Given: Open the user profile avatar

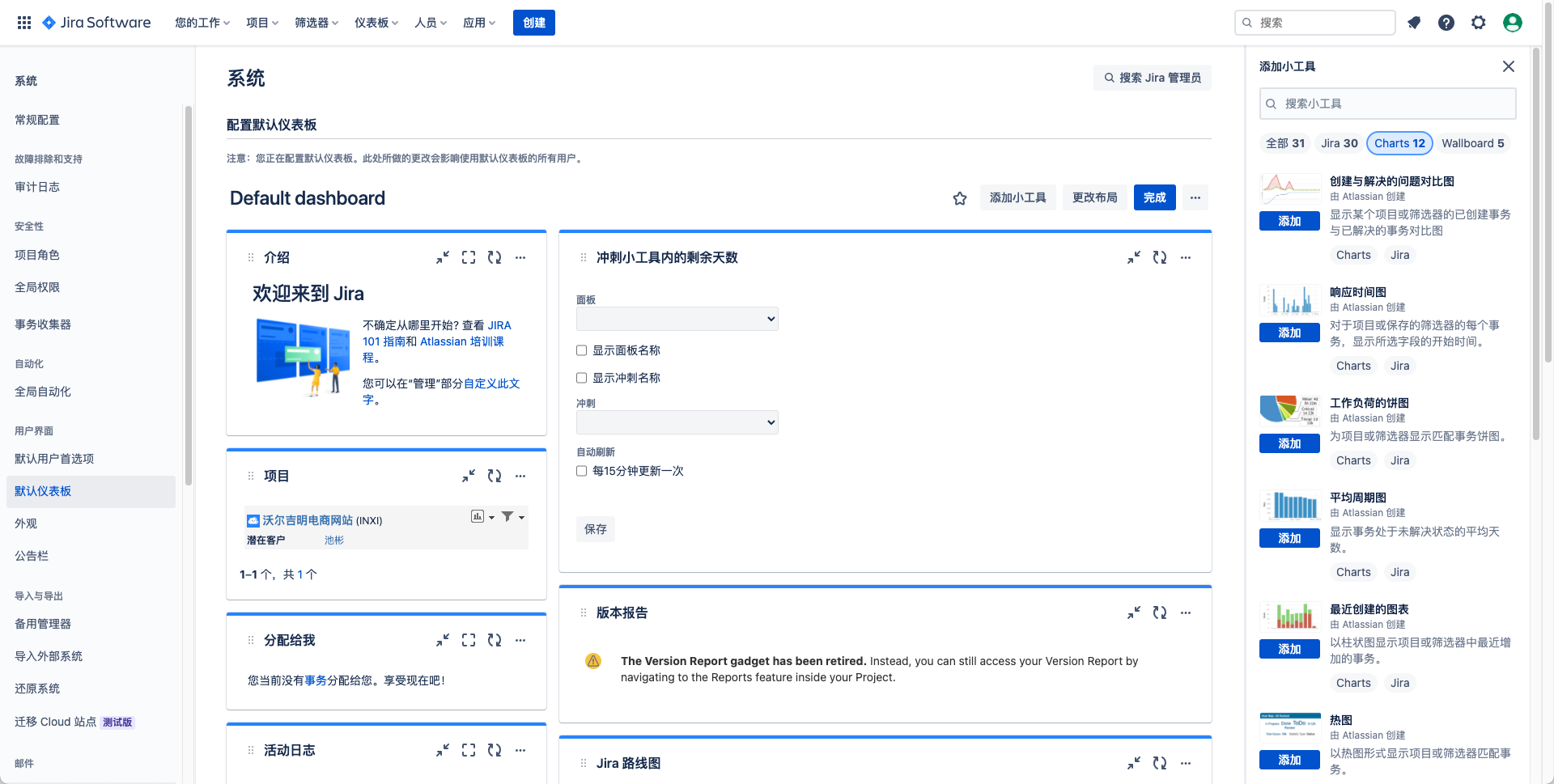Looking at the screenshot, I should tap(1513, 23).
